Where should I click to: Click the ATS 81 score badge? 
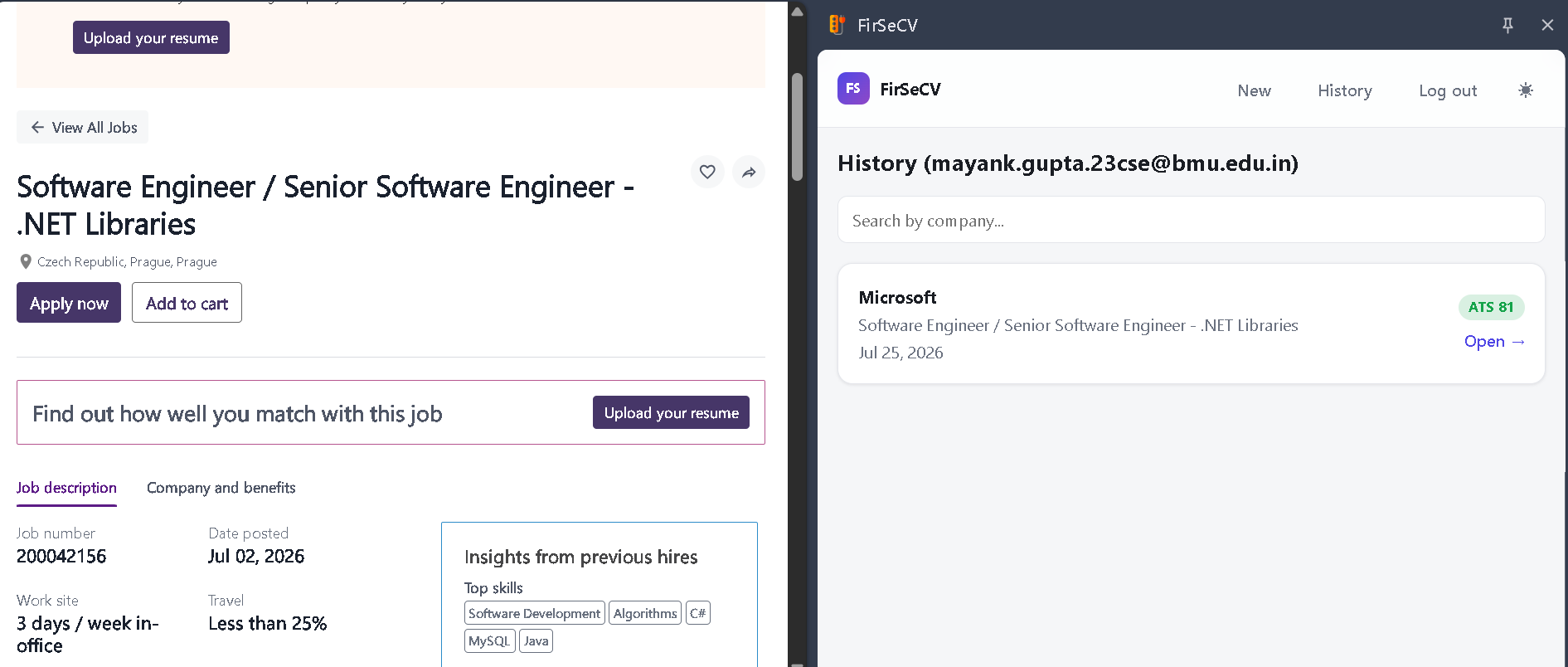(x=1491, y=307)
